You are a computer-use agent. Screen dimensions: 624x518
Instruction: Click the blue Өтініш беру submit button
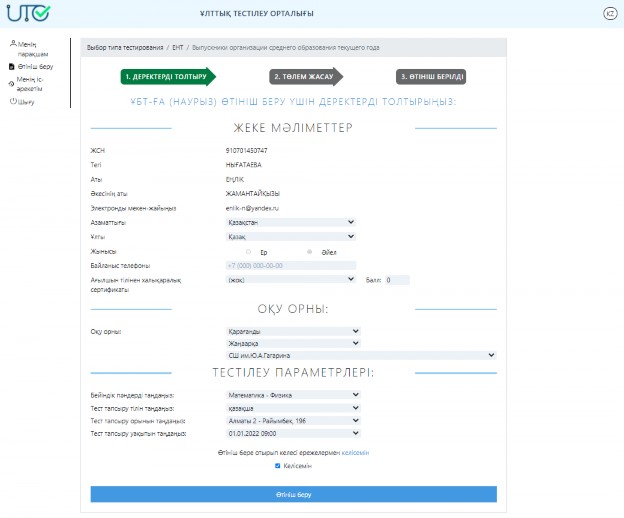tap(293, 494)
